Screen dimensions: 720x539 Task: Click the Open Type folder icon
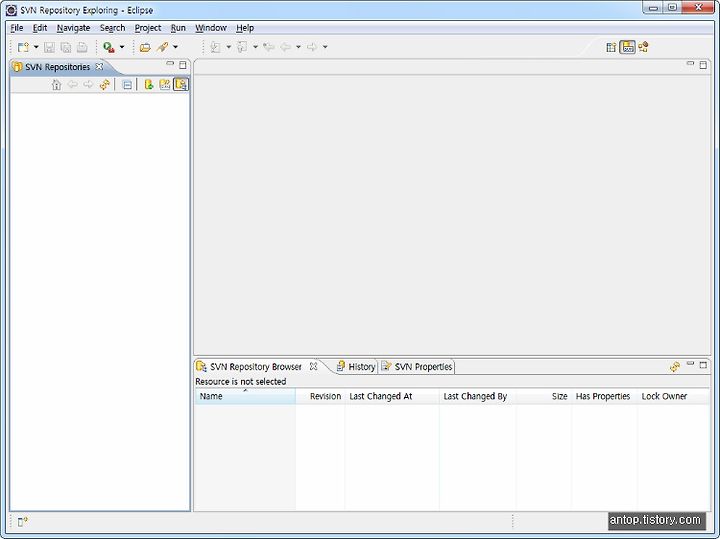point(145,47)
